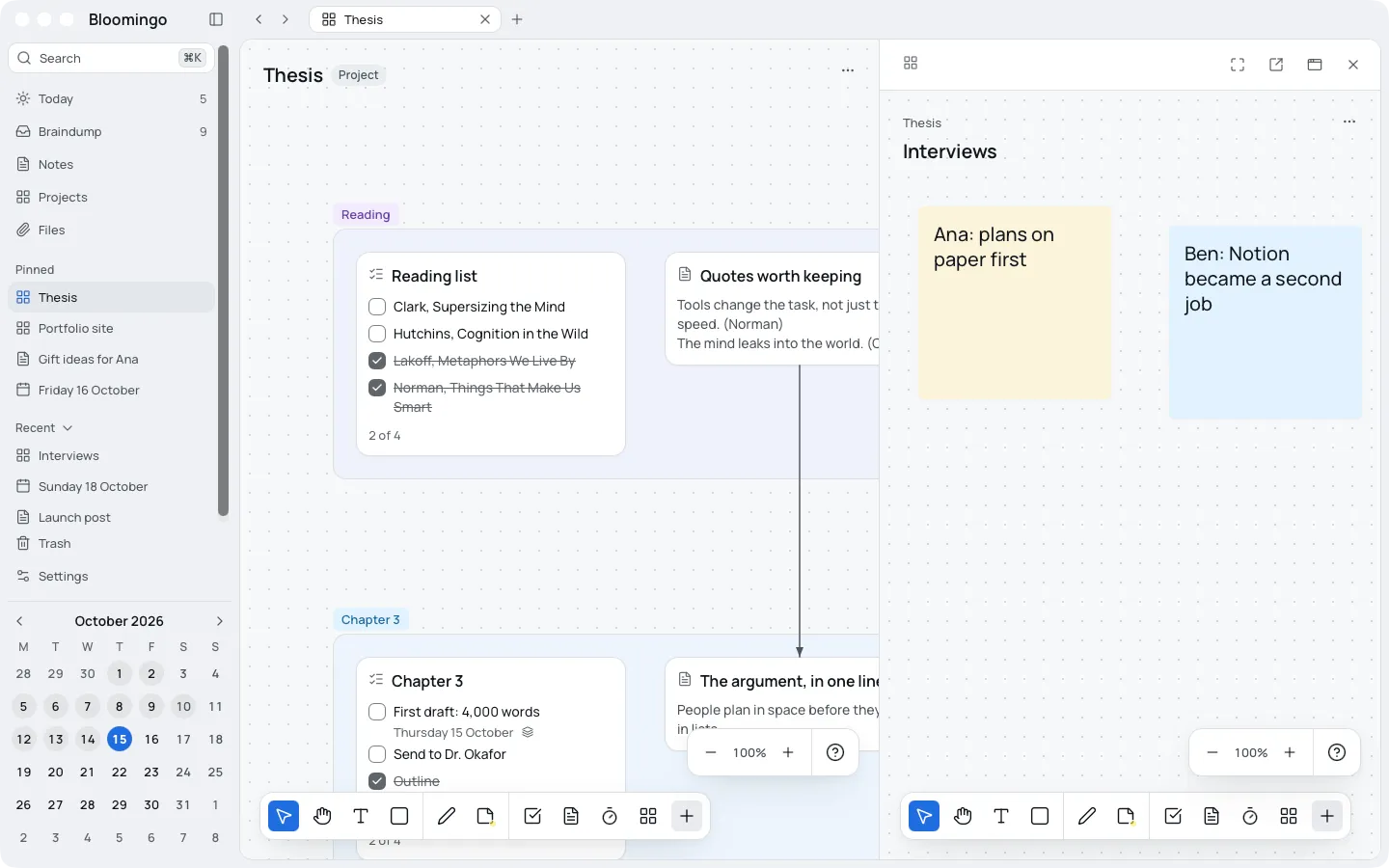Uncheck Norman, Things That Make Us Smart
This screenshot has height=868, width=1389.
pyautogui.click(x=377, y=388)
